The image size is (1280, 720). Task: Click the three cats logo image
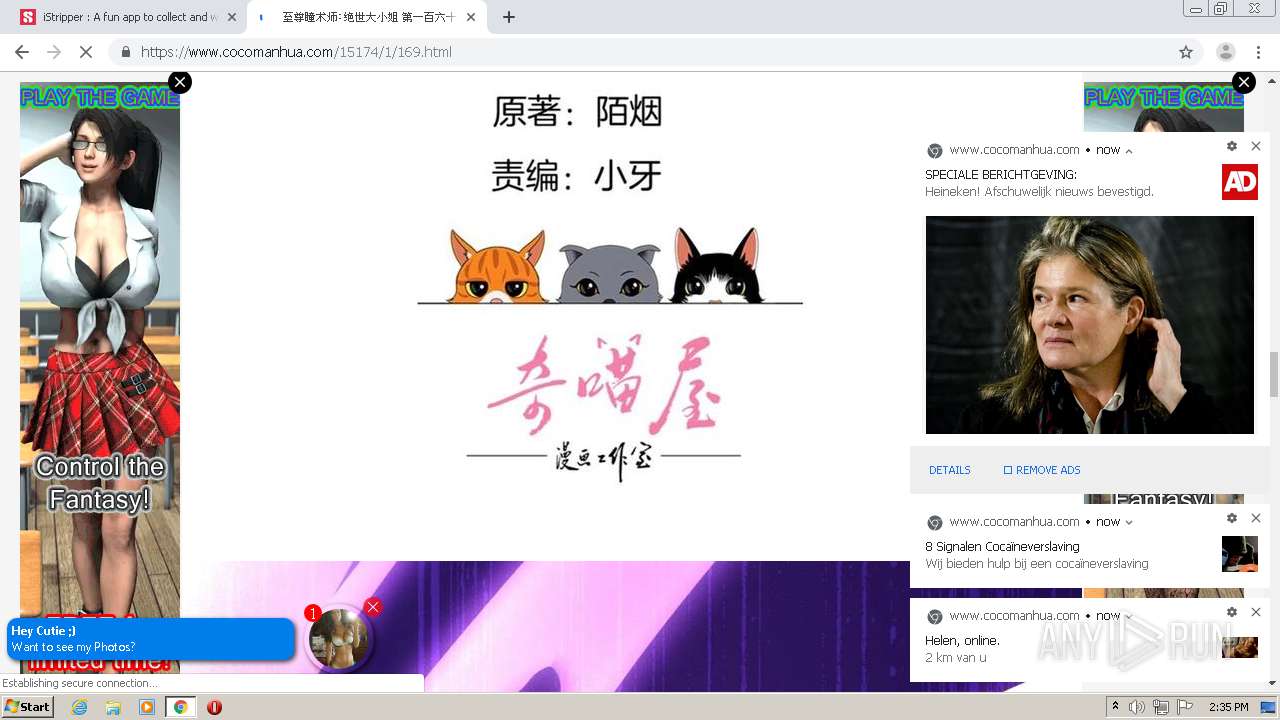click(x=610, y=265)
